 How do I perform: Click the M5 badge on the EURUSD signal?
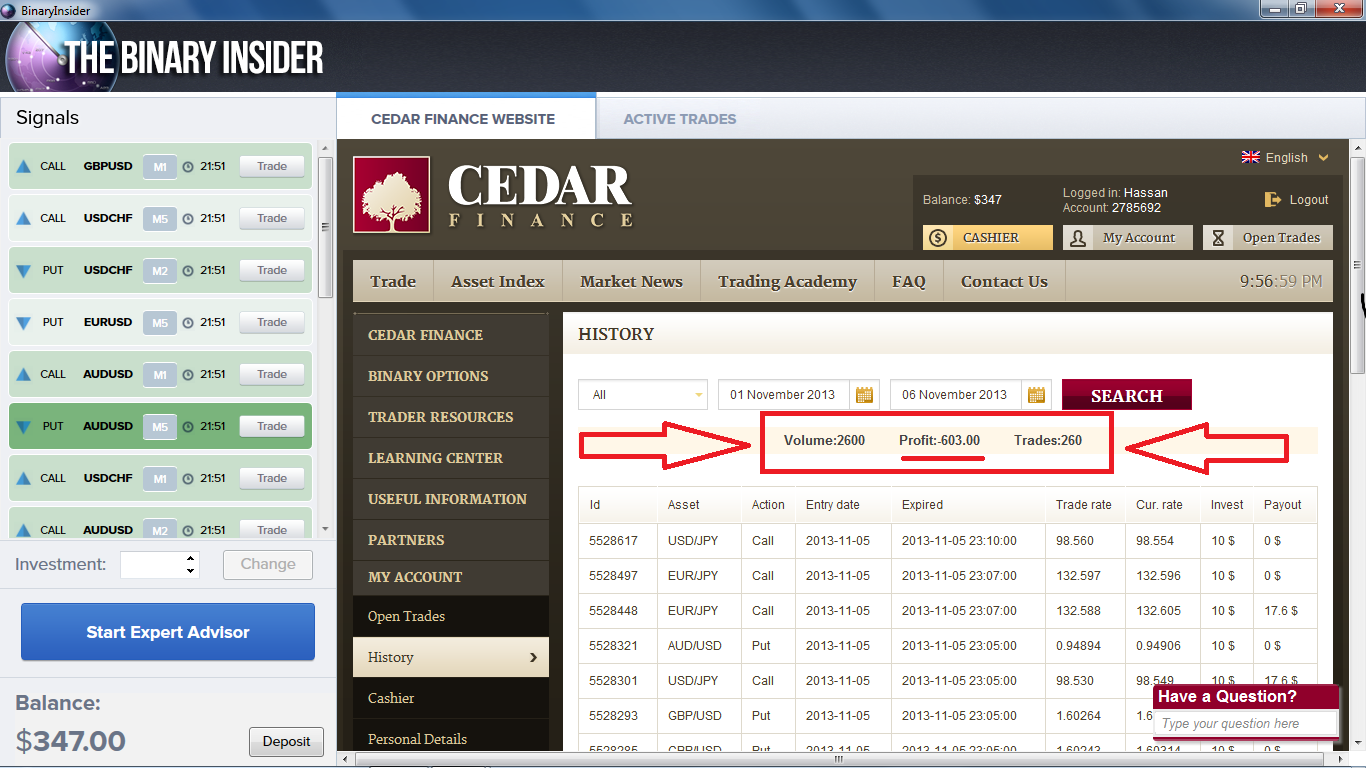pyautogui.click(x=160, y=322)
